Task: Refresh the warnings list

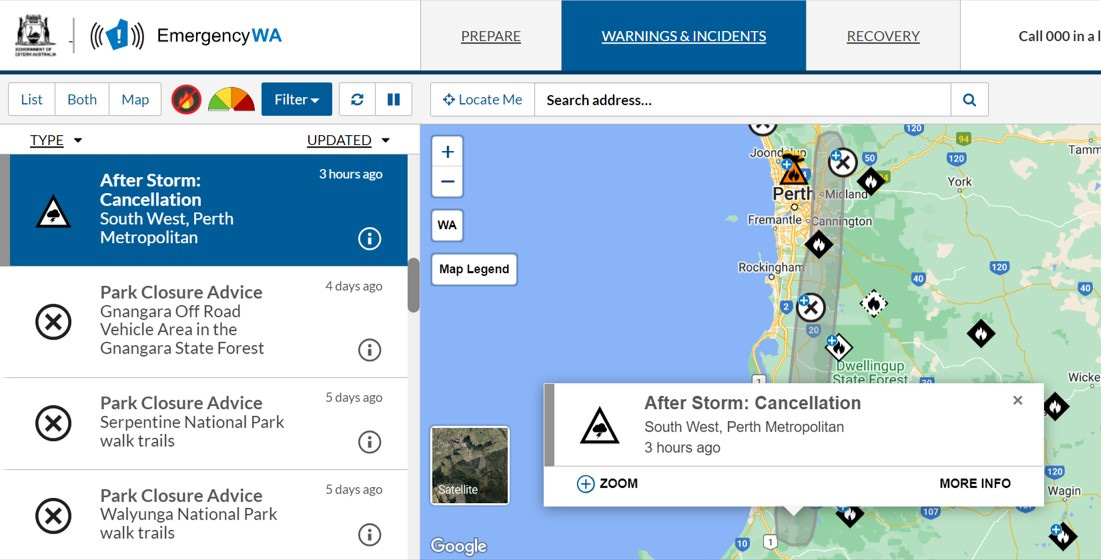Action: [357, 100]
